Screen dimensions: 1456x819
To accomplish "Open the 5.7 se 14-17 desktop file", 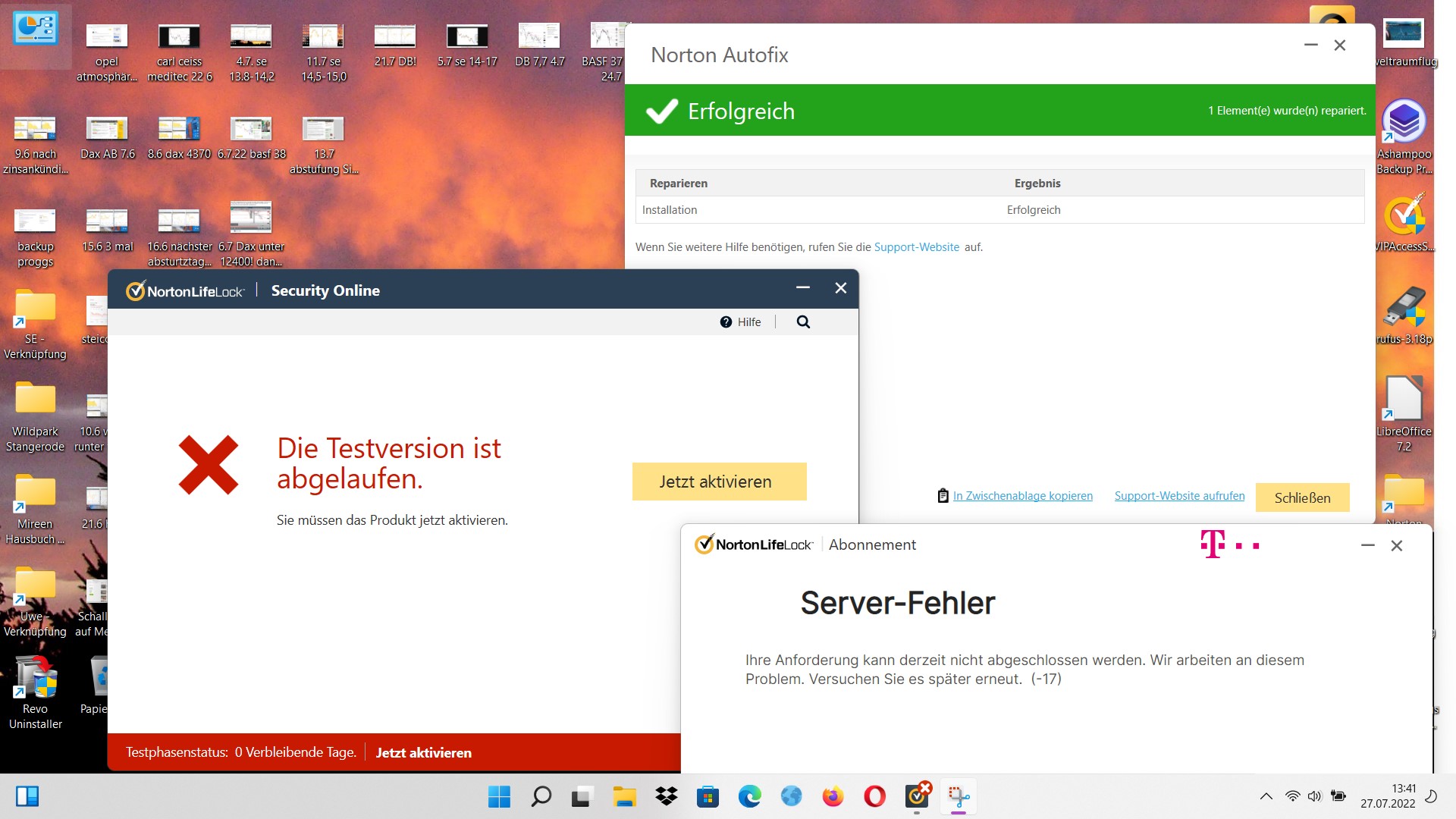I will pos(467,45).
